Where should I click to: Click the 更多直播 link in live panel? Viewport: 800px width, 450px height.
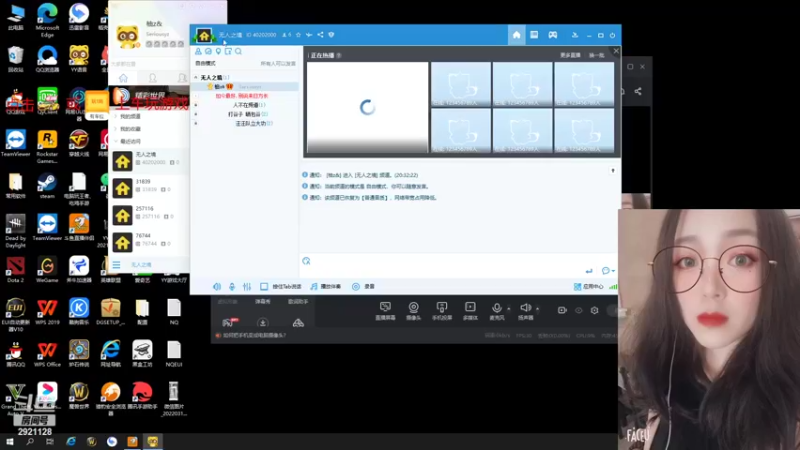click(x=570, y=55)
